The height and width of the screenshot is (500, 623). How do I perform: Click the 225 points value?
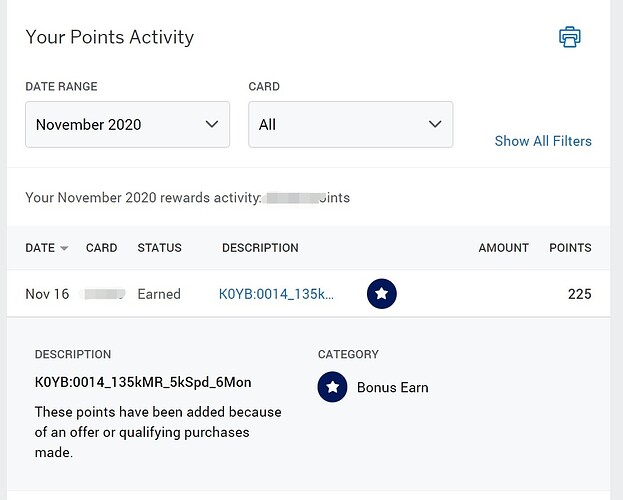pyautogui.click(x=579, y=294)
